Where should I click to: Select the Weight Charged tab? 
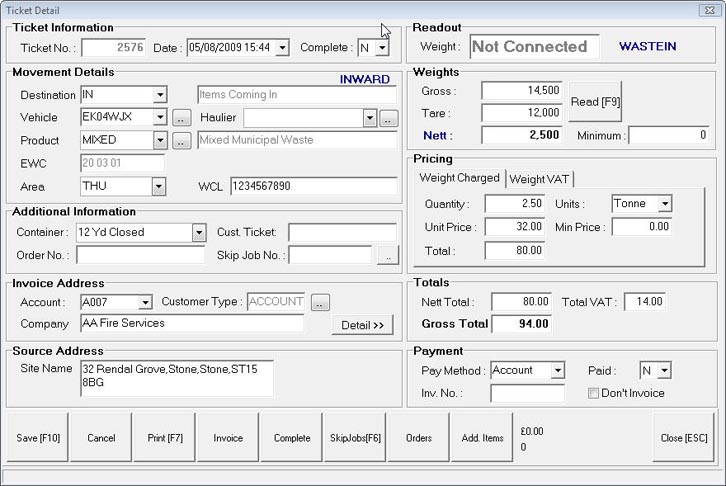pyautogui.click(x=459, y=178)
